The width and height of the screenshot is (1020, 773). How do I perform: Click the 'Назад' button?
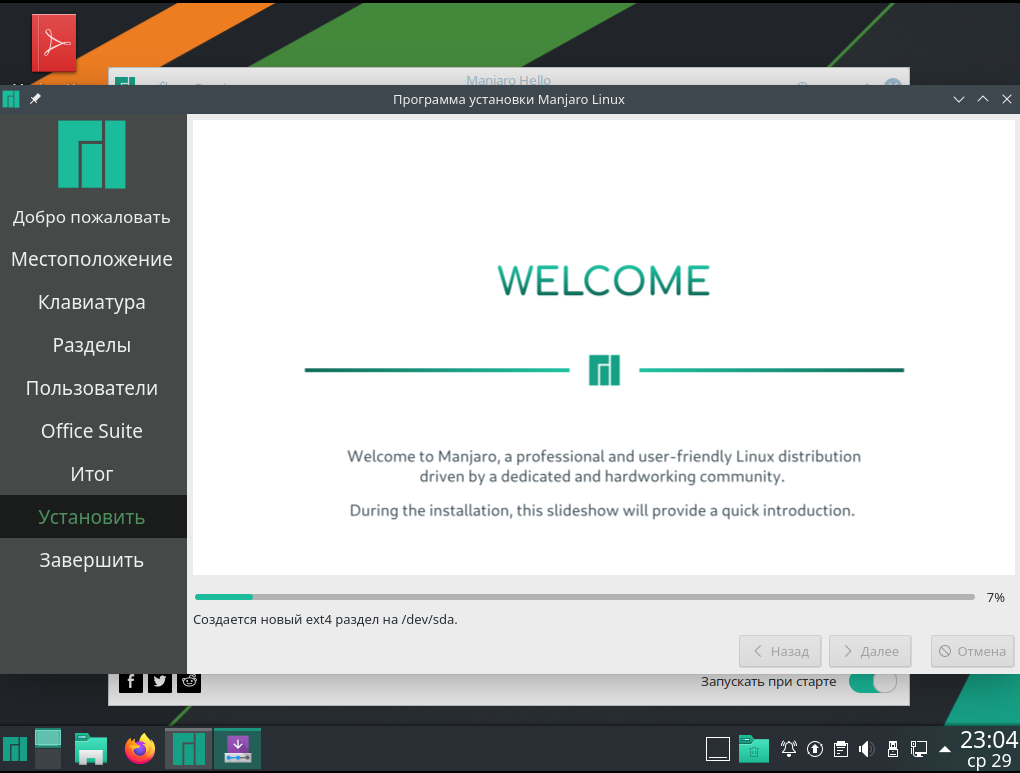coord(780,651)
